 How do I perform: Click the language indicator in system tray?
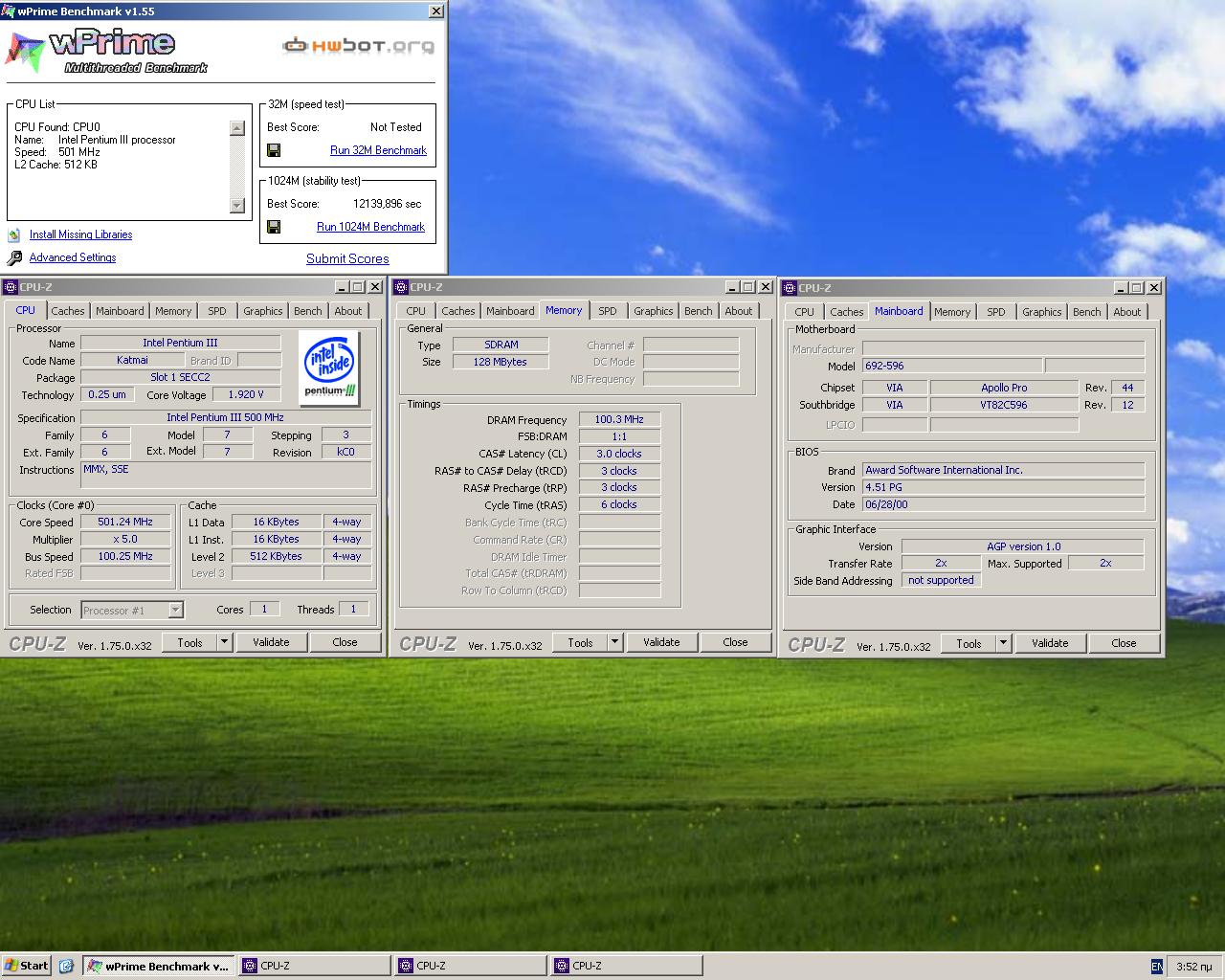tap(1156, 966)
